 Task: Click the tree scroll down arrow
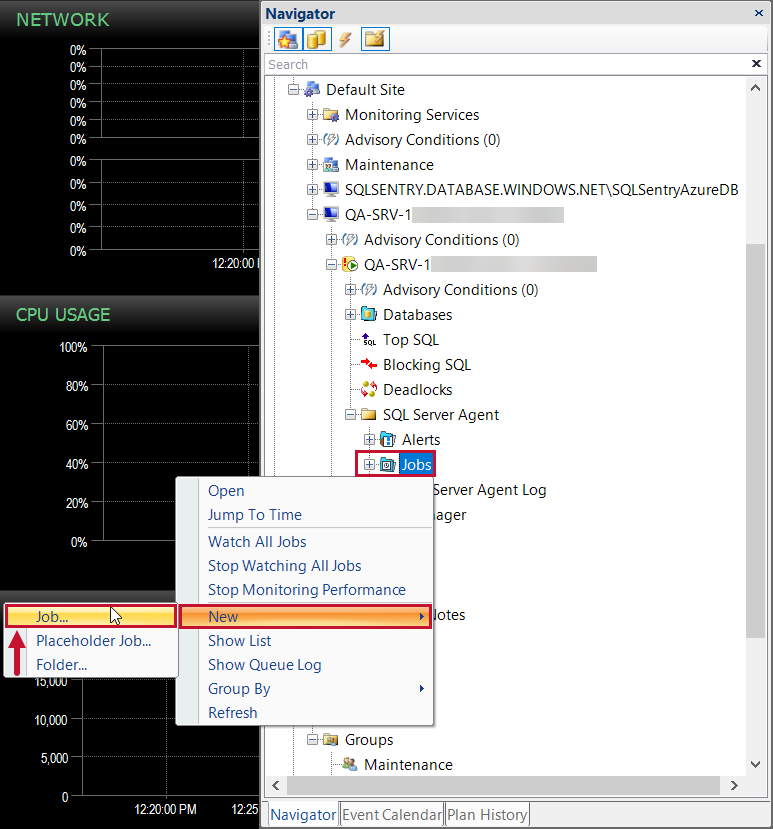coord(756,764)
